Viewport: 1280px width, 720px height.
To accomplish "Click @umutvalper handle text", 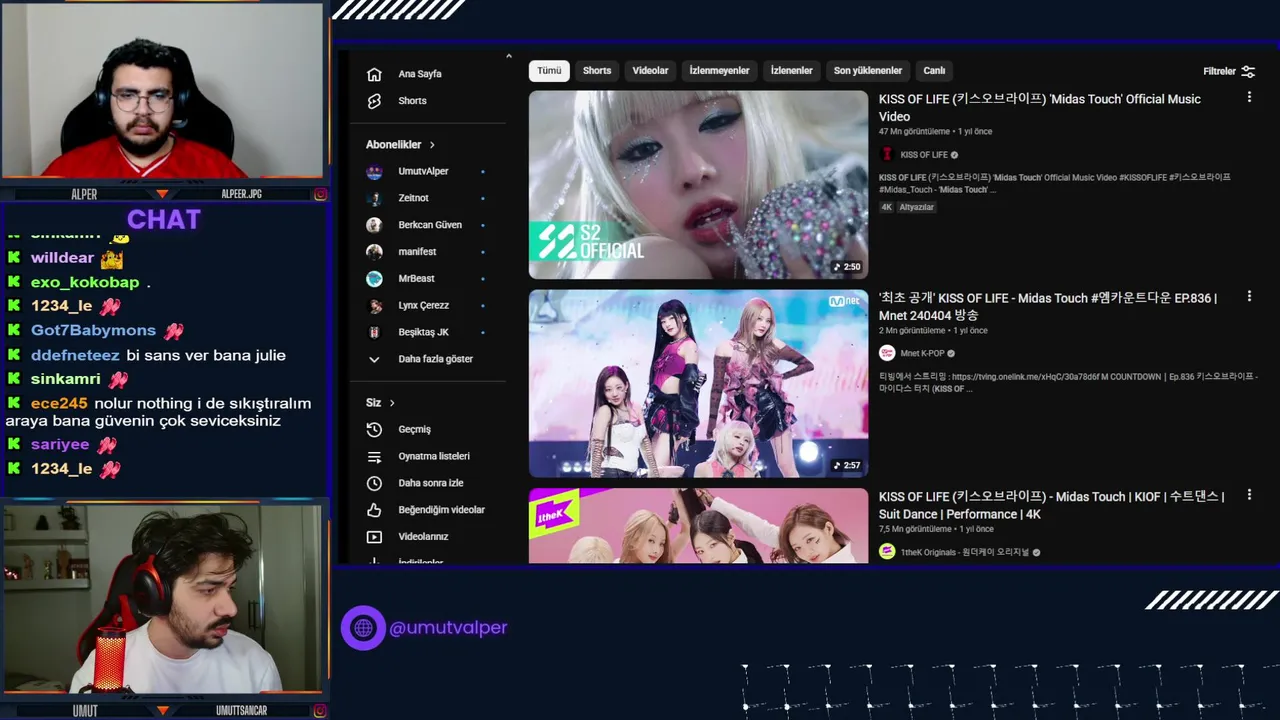I will tap(448, 628).
